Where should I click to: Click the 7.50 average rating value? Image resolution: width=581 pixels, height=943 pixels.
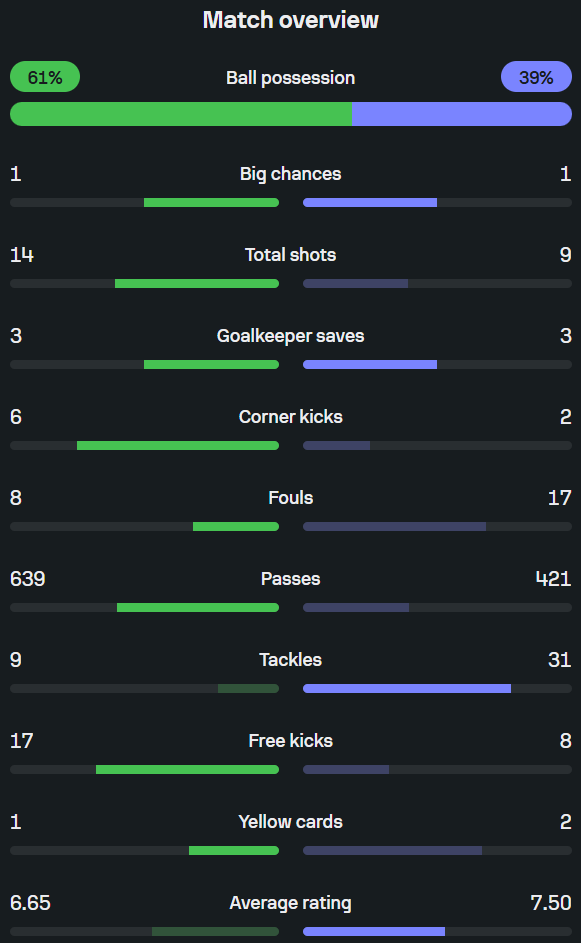pyautogui.click(x=551, y=903)
